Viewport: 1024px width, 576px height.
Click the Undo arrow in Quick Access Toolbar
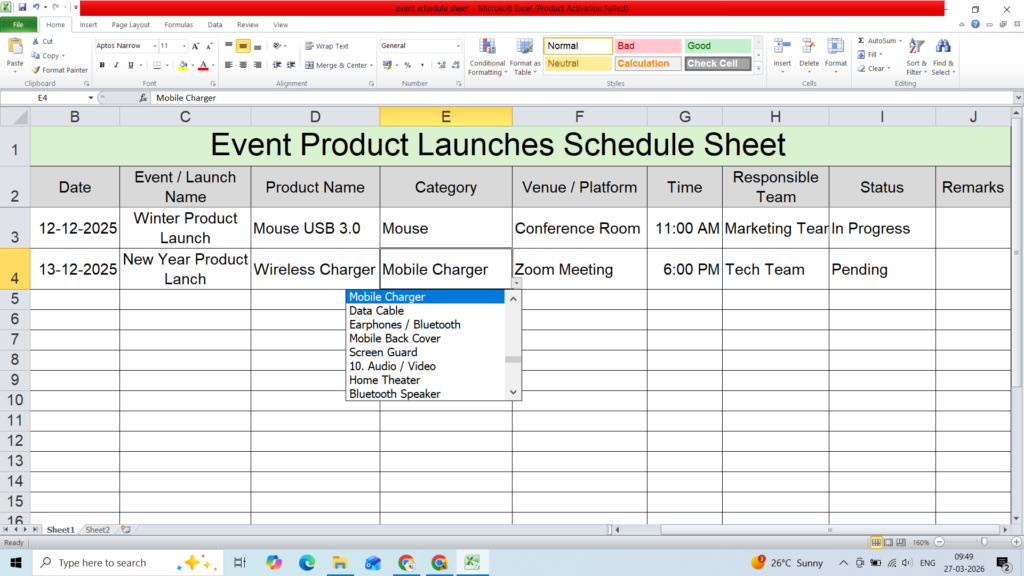pyautogui.click(x=36, y=8)
